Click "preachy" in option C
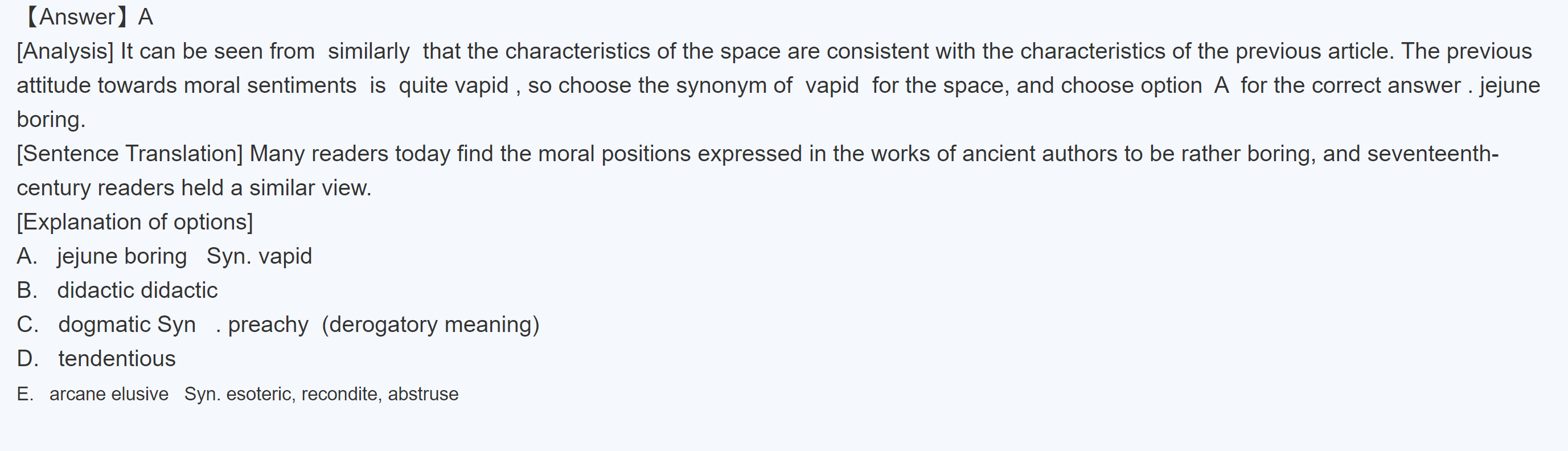Screen dimensions: 1568x451 coord(268,325)
